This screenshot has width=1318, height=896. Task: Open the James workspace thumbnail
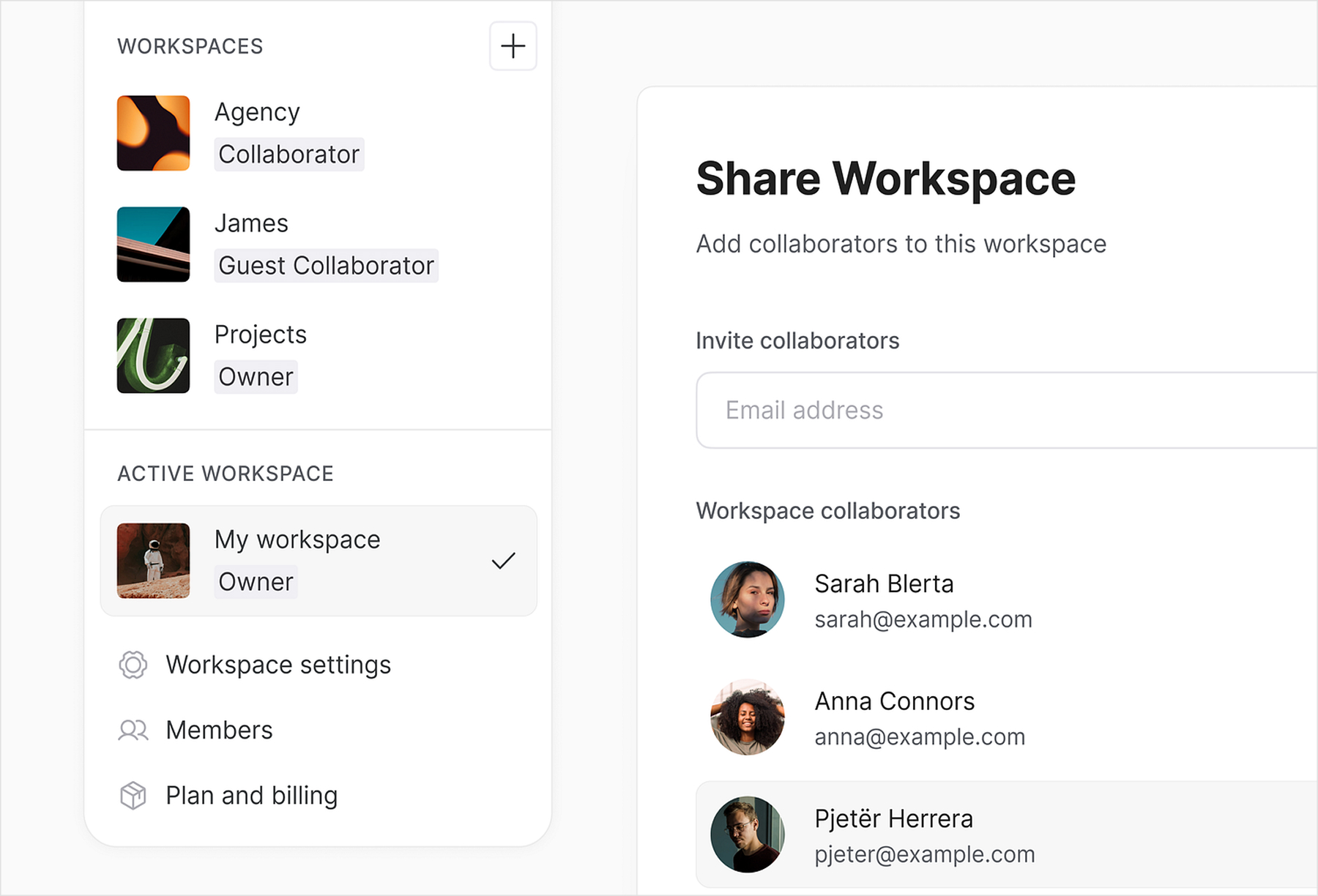click(153, 244)
